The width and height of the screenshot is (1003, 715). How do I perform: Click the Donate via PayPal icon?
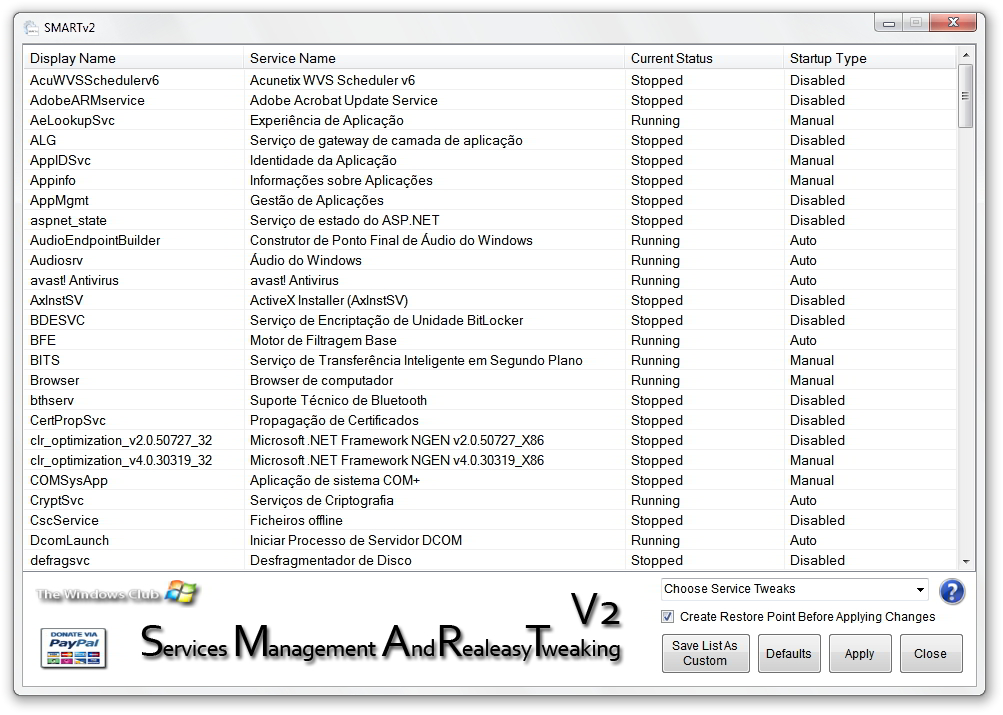tap(74, 648)
